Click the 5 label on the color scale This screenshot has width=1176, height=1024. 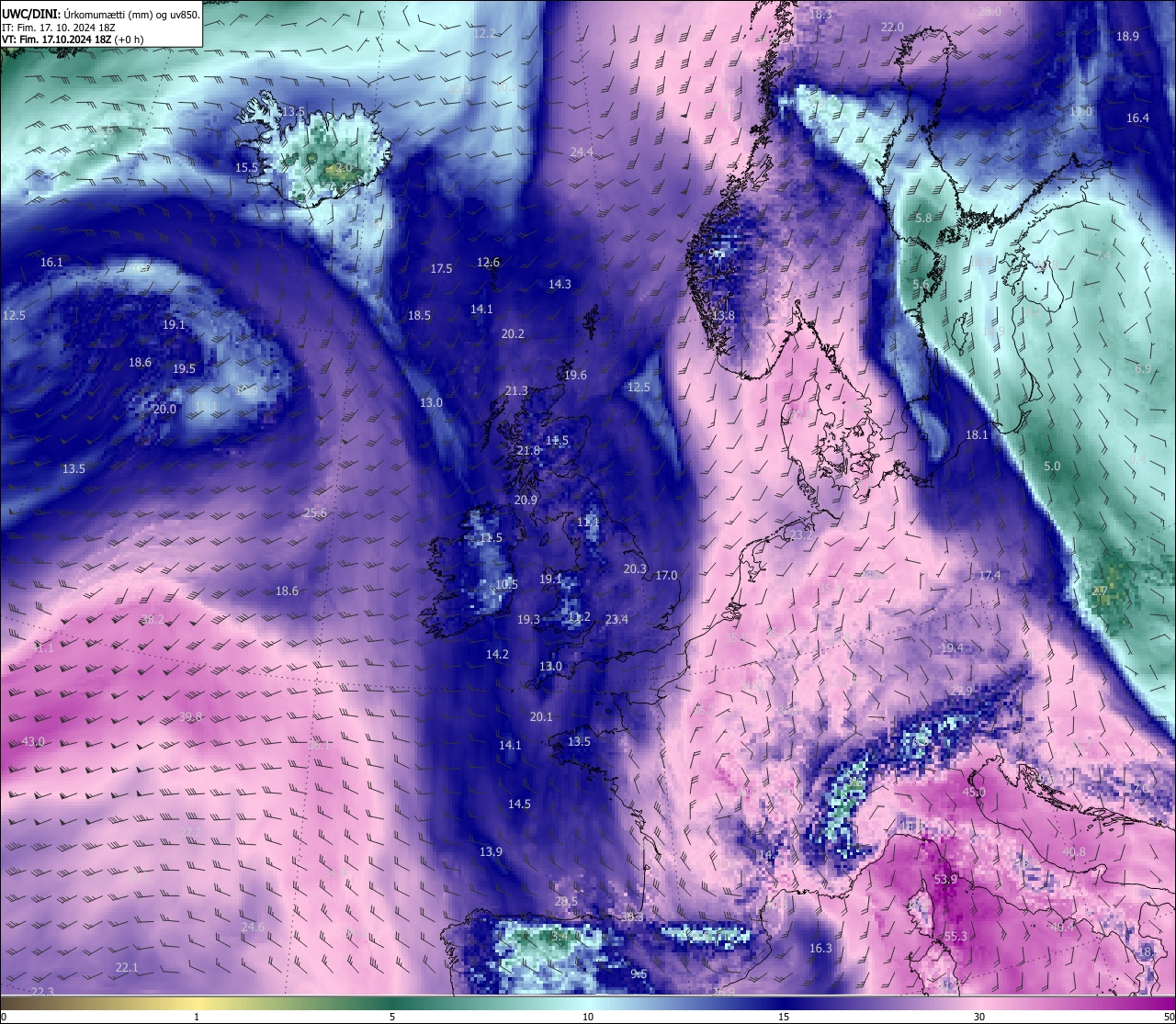tap(392, 1017)
